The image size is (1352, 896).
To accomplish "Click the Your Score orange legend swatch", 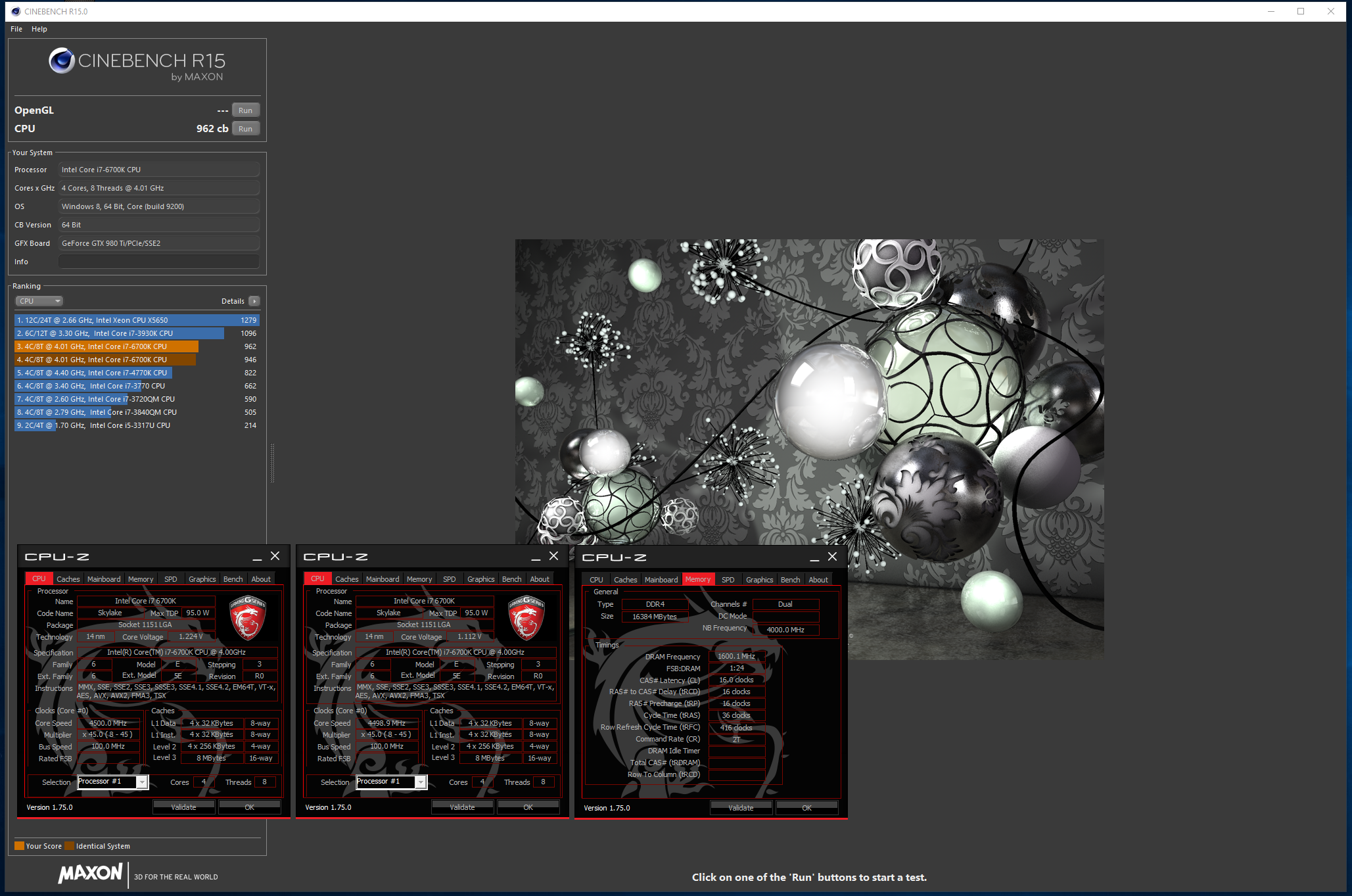I will click(19, 846).
